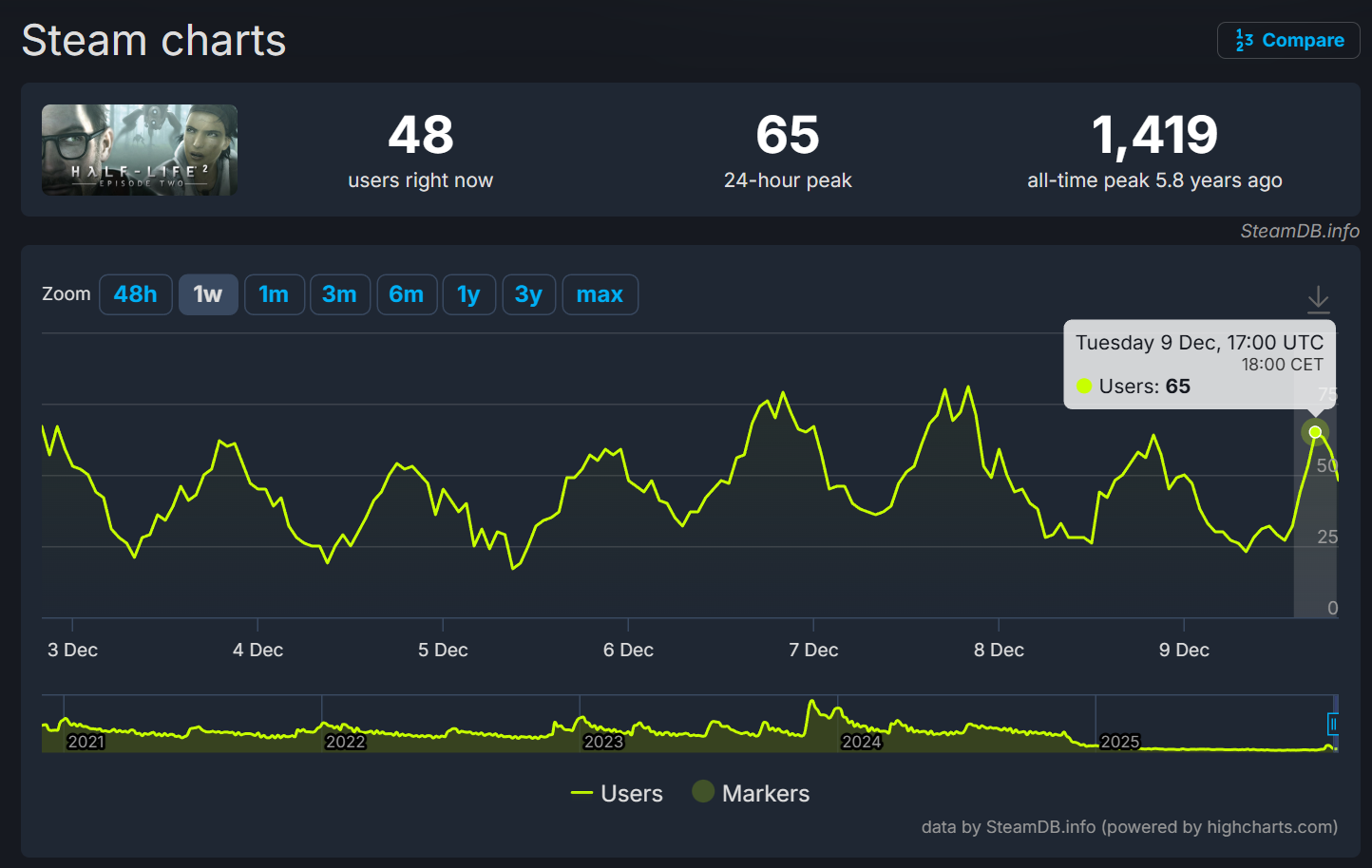The image size is (1372, 868).
Task: Choose the 3y zoom option
Action: point(528,294)
